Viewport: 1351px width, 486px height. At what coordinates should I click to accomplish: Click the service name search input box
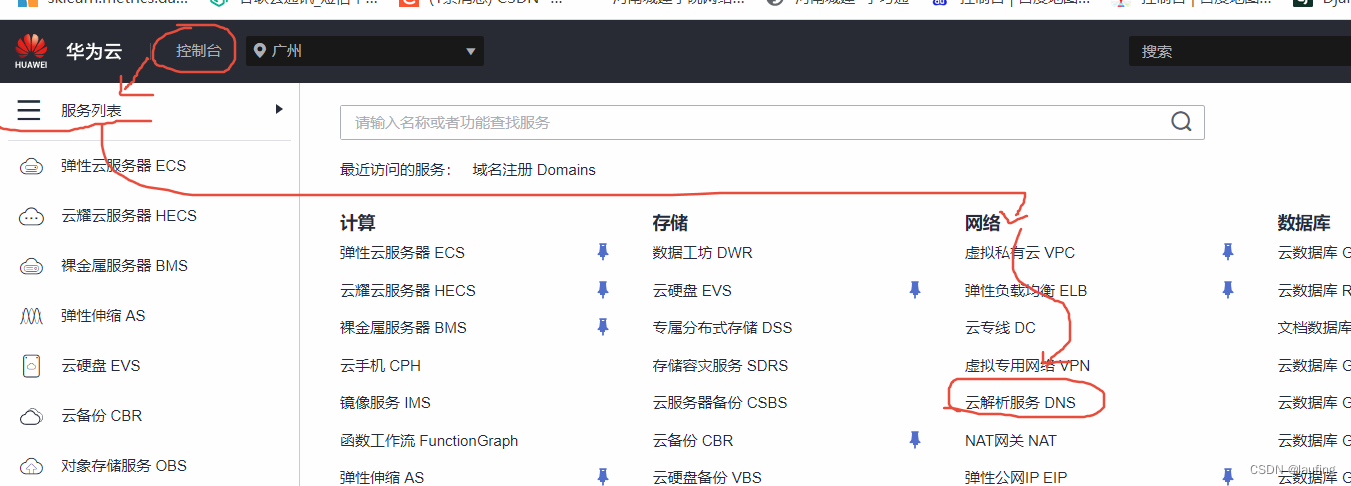(772, 122)
